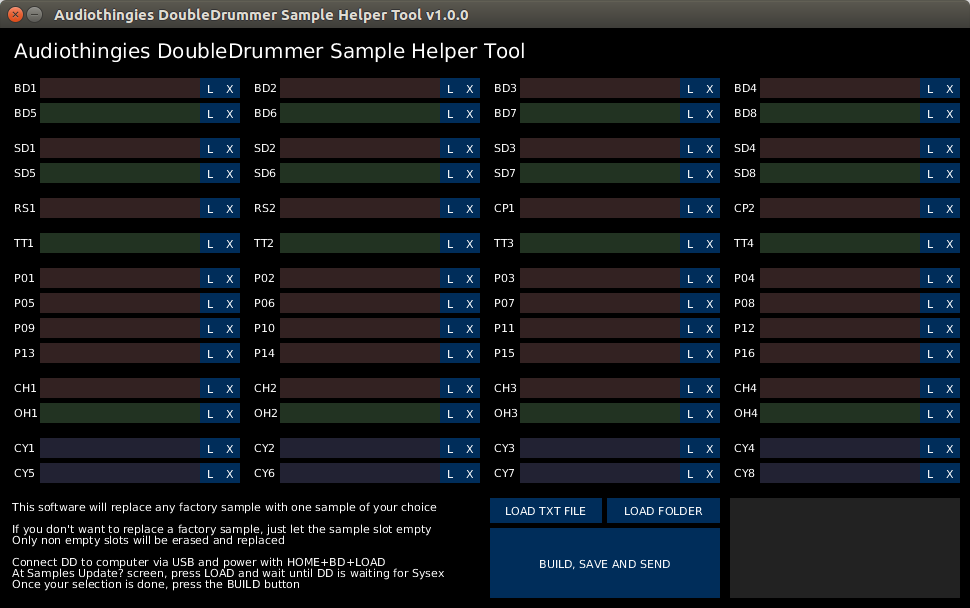Image resolution: width=970 pixels, height=608 pixels.
Task: Click the P12 slot label
Action: [x=744, y=328]
